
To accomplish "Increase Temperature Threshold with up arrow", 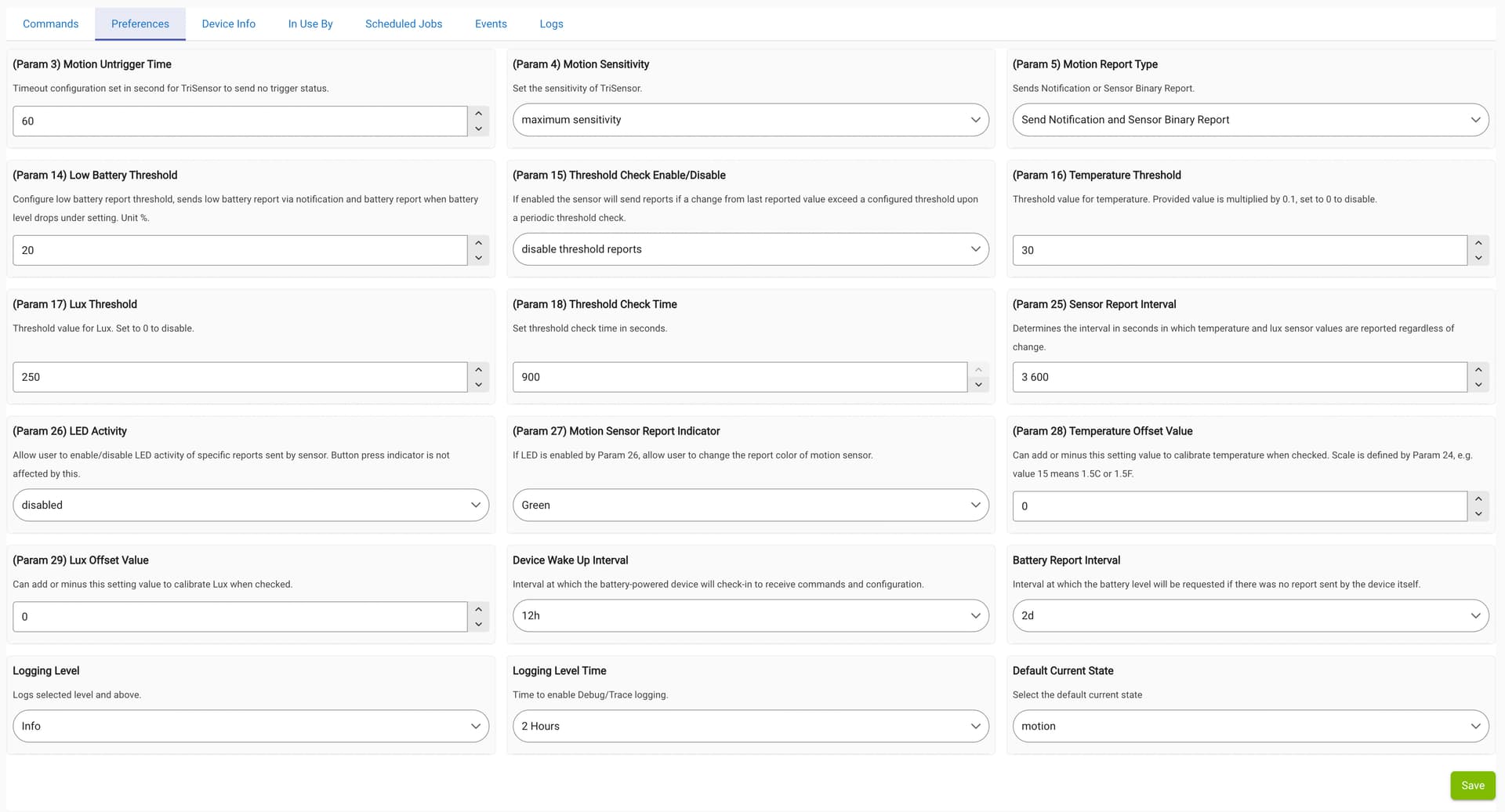I will point(1478,243).
